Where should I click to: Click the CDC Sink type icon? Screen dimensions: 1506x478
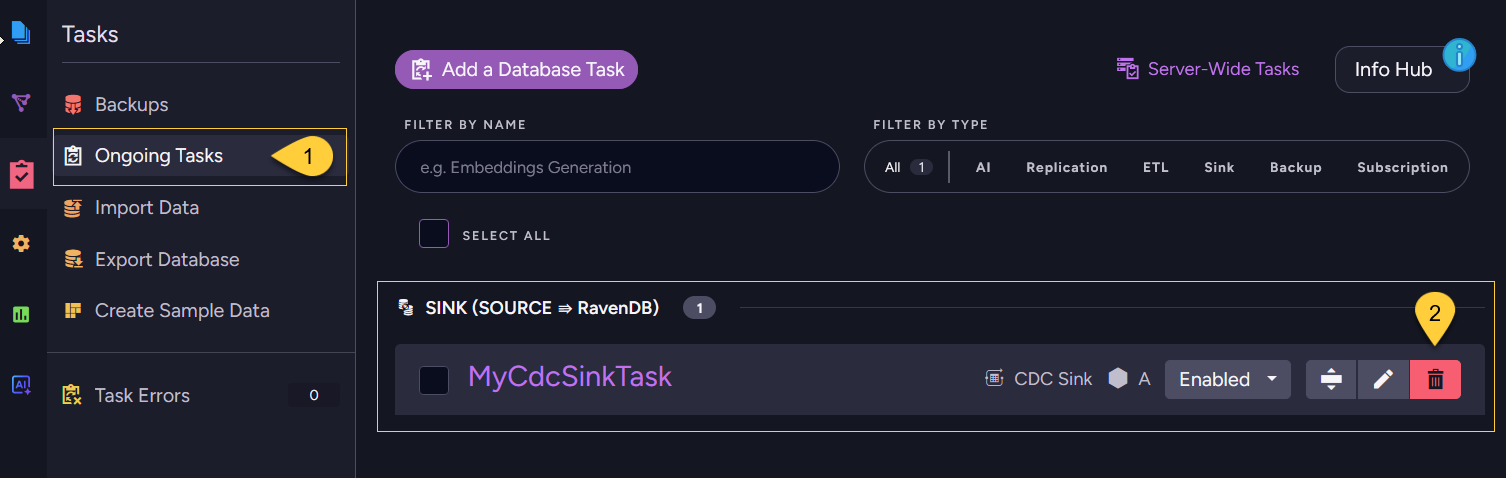(x=994, y=379)
